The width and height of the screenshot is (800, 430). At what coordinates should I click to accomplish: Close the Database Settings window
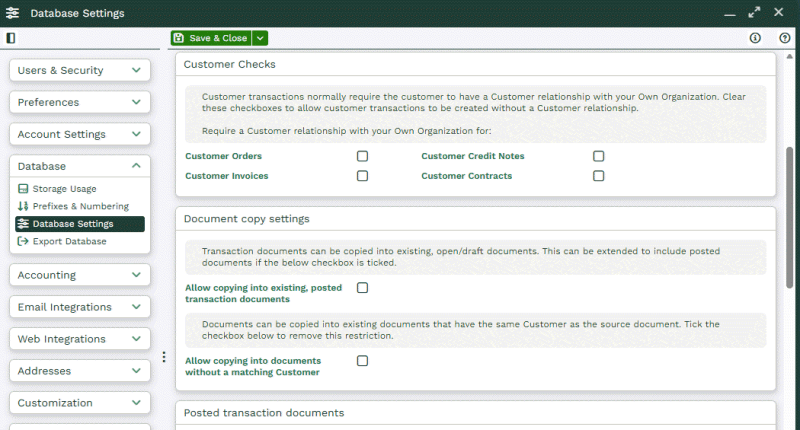[779, 12]
